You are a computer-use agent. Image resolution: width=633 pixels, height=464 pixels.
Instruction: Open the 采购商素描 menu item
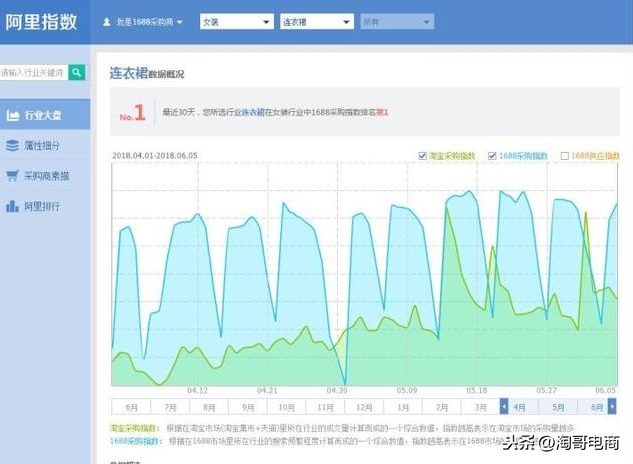(45, 176)
